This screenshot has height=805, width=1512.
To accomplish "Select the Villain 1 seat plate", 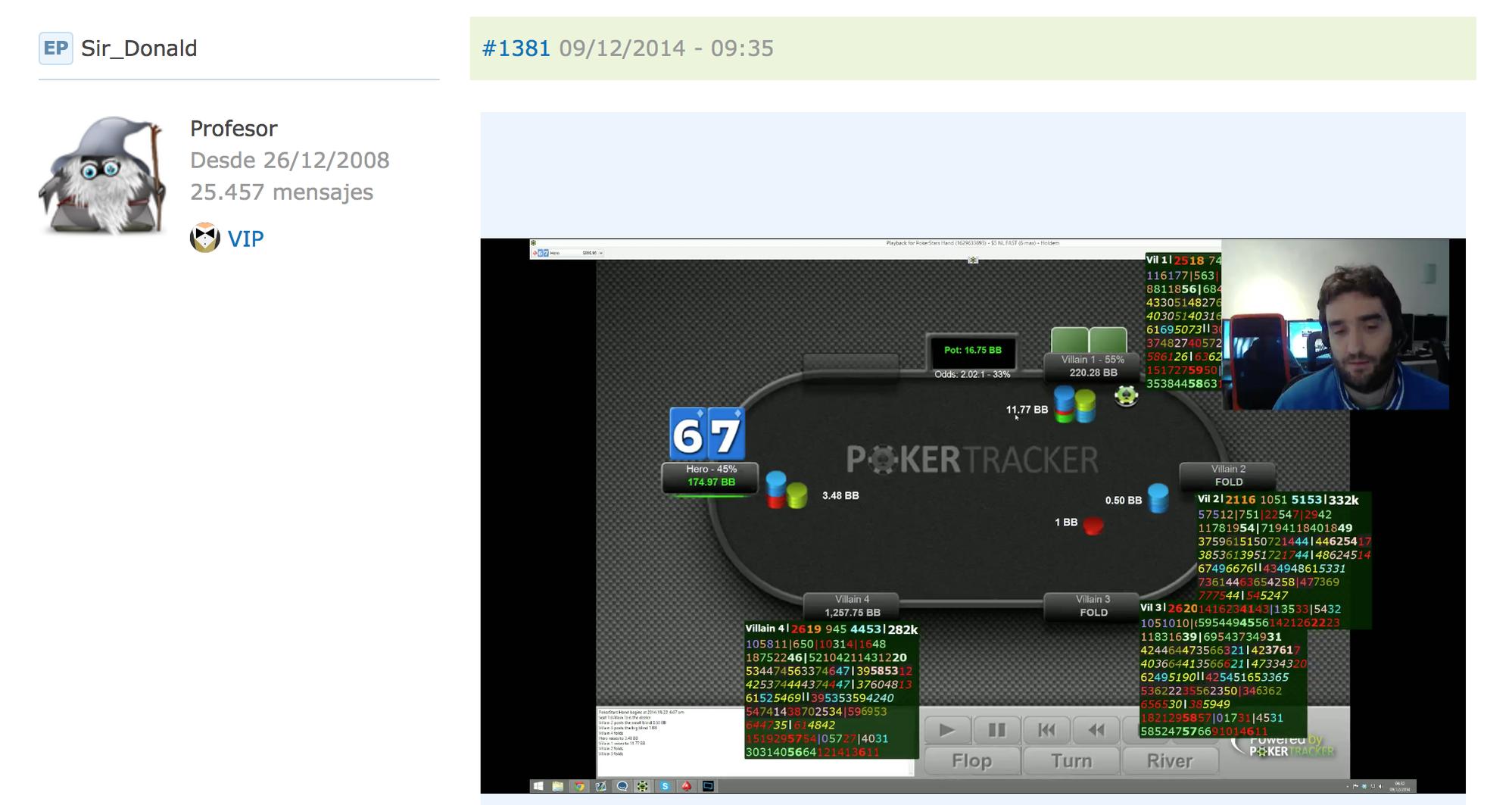I will [1093, 367].
